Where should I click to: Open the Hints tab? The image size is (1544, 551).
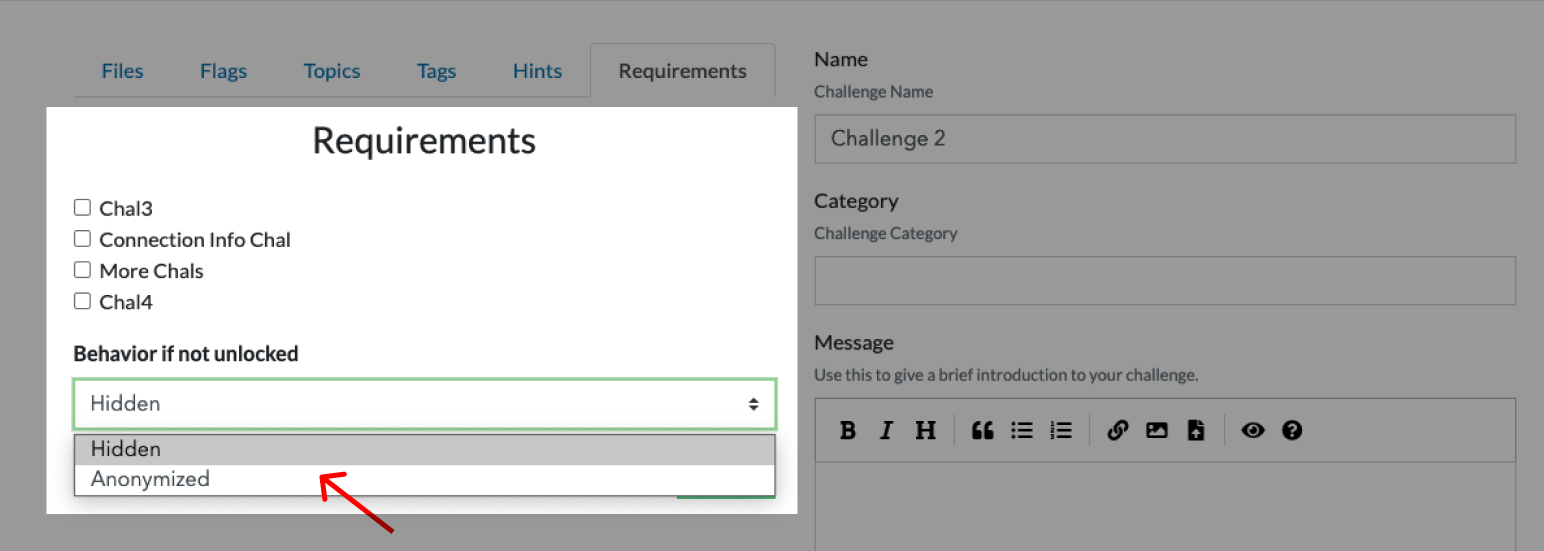[x=537, y=71]
